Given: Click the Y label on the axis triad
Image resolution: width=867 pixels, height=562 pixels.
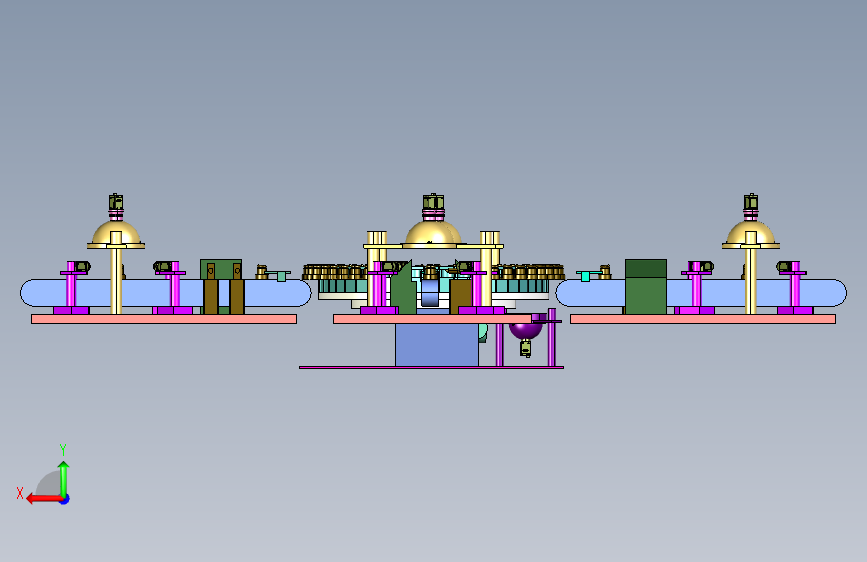Looking at the screenshot, I should (63, 449).
